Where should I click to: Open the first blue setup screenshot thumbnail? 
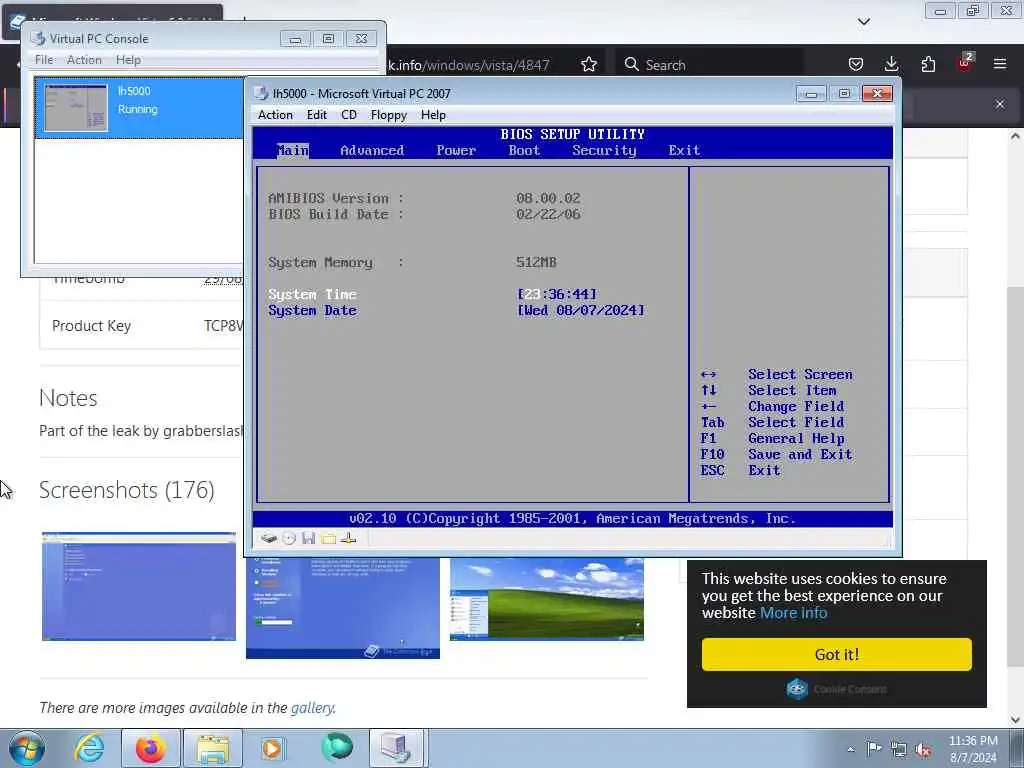coord(138,586)
